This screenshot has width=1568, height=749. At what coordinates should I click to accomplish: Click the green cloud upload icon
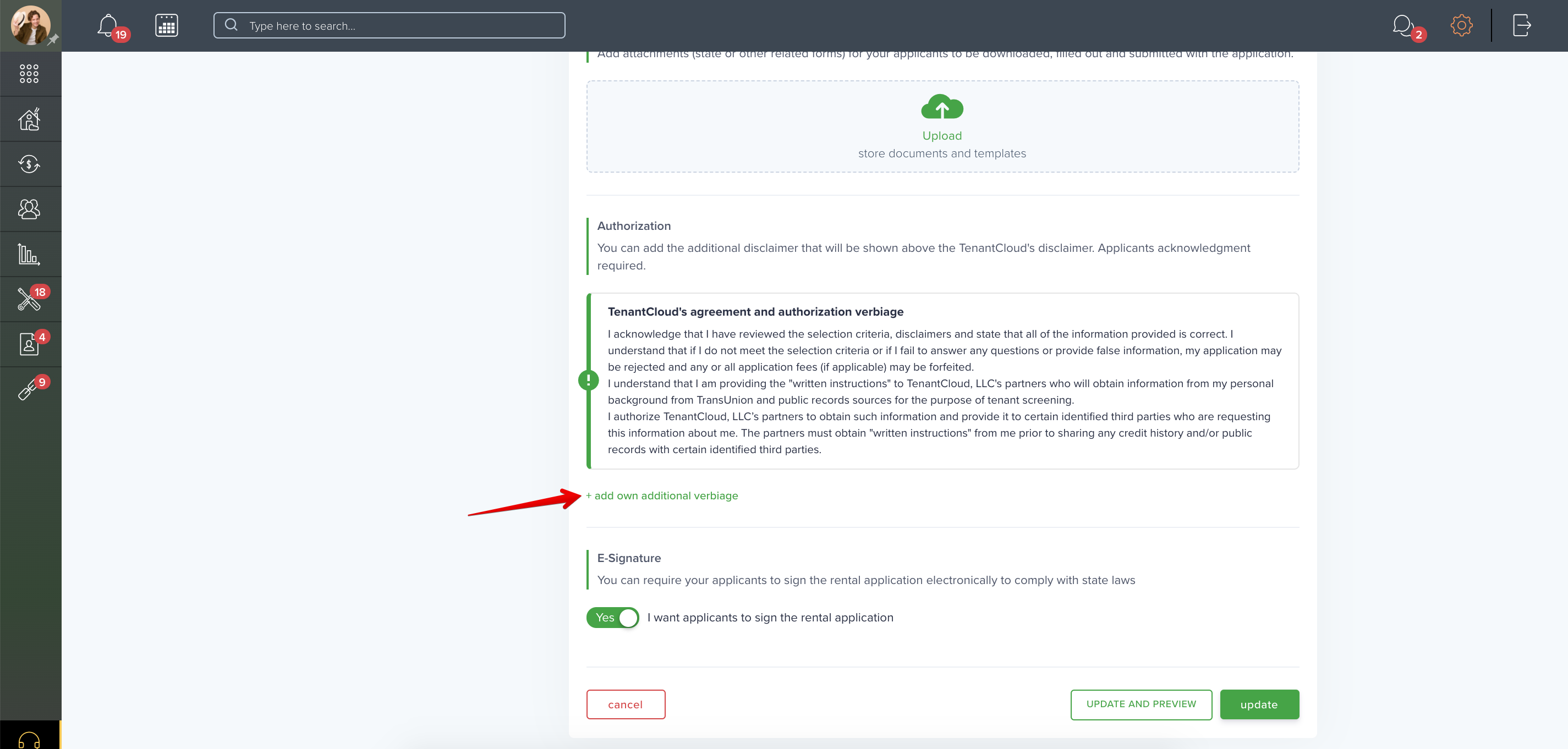pyautogui.click(x=942, y=107)
